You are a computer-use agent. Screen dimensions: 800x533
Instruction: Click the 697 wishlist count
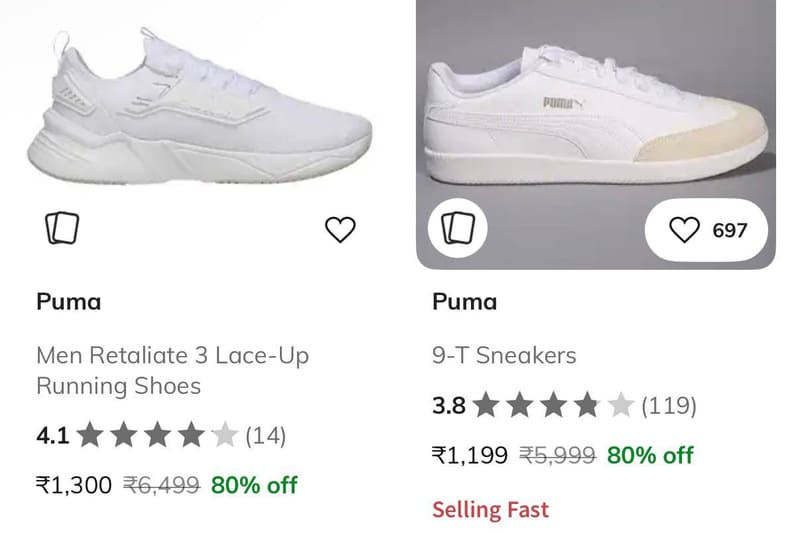pos(730,231)
